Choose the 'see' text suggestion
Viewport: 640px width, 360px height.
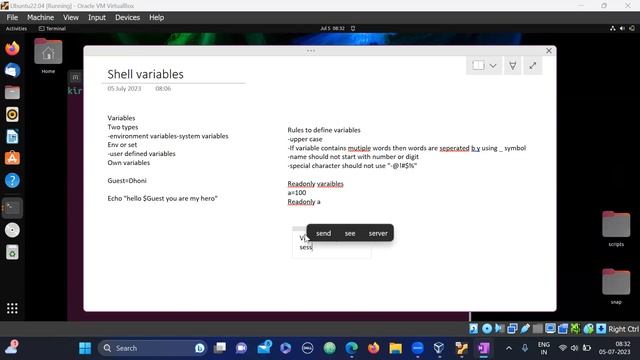(x=350, y=233)
